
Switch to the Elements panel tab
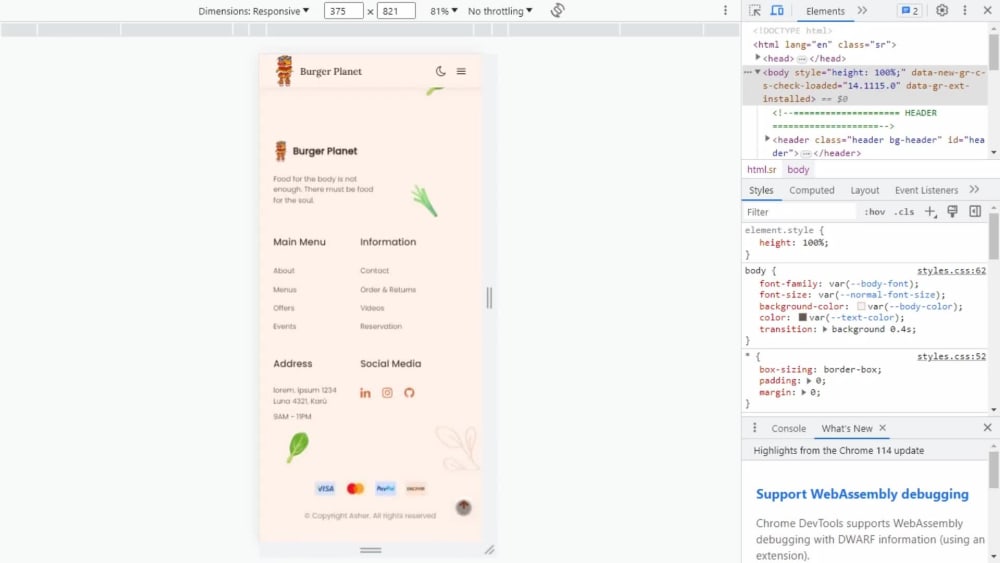[x=825, y=11]
